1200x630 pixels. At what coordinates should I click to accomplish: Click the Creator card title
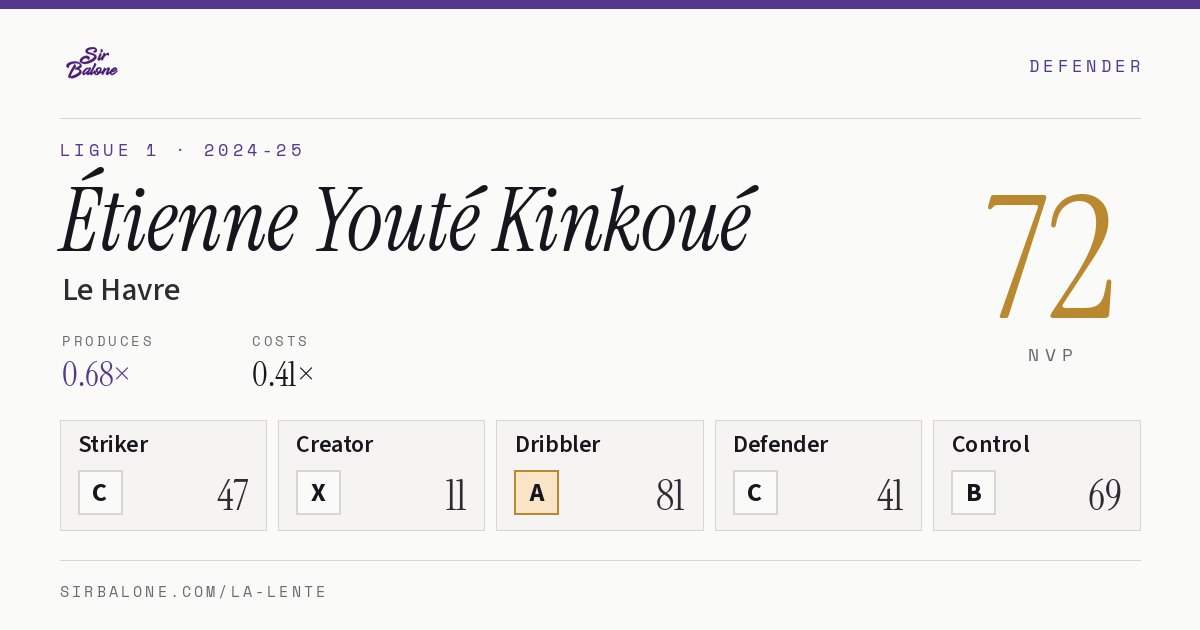pos(335,444)
